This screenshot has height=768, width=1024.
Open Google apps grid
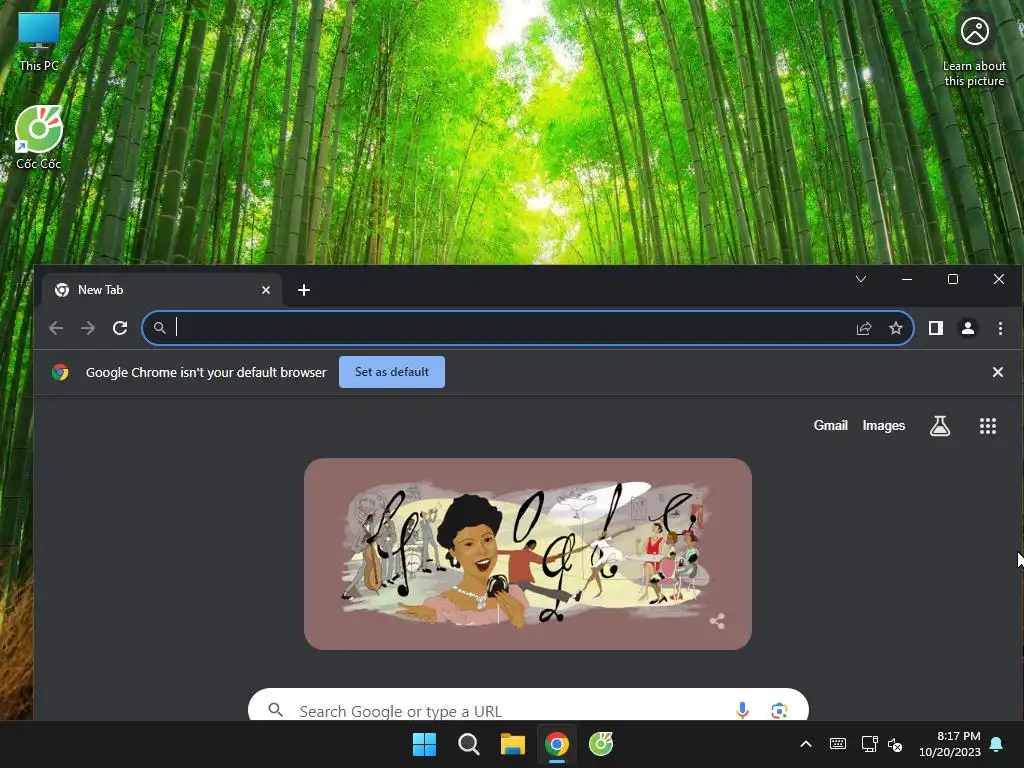click(987, 426)
